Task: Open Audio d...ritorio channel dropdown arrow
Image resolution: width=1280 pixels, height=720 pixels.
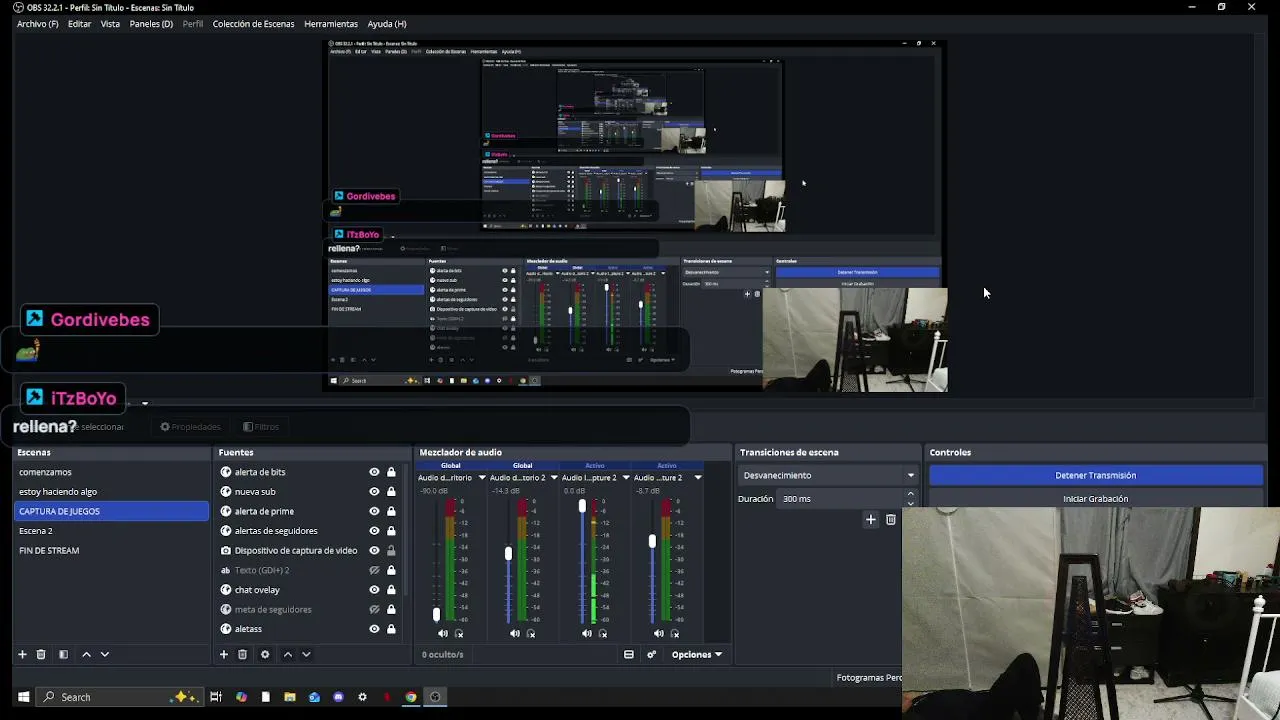Action: 482,478
